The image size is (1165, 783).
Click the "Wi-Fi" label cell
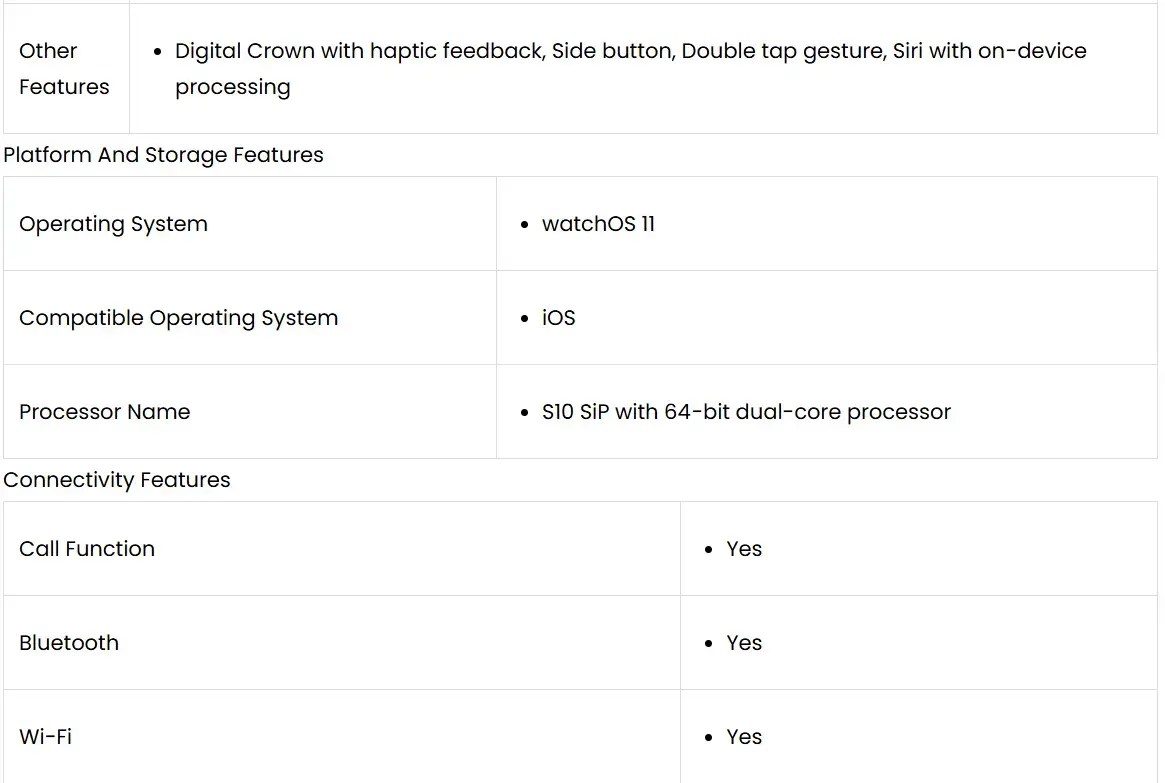(x=46, y=737)
